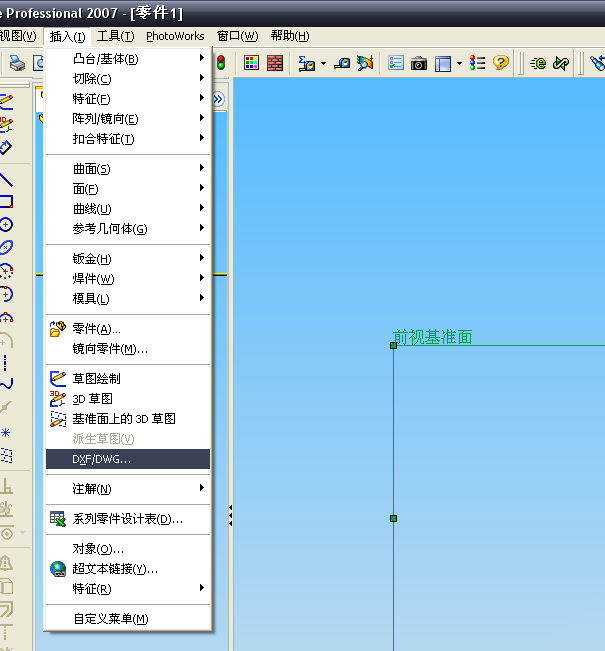Select the 3 Point Arc tool
This screenshot has height=651, width=605.
point(6,317)
